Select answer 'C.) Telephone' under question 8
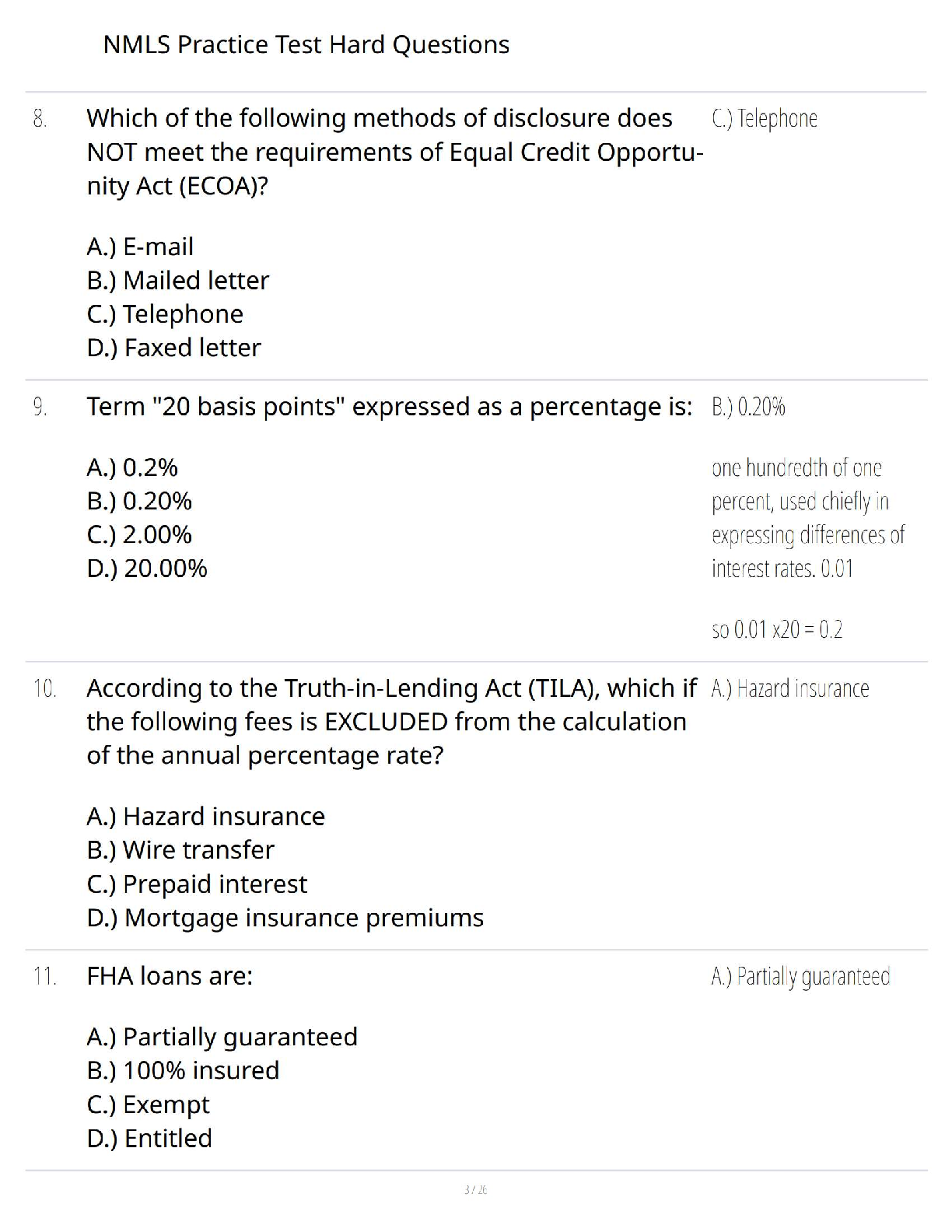This screenshot has height=1232, width=952. (165, 314)
